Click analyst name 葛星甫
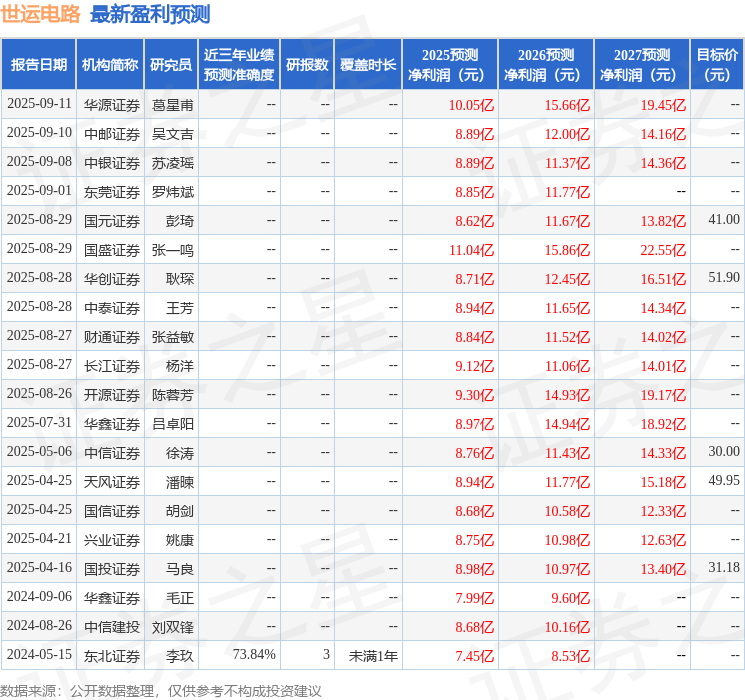 [172, 104]
